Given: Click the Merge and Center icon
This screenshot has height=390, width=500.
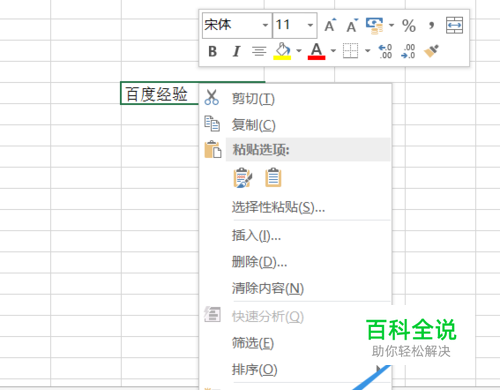Looking at the screenshot, I should [x=455, y=25].
